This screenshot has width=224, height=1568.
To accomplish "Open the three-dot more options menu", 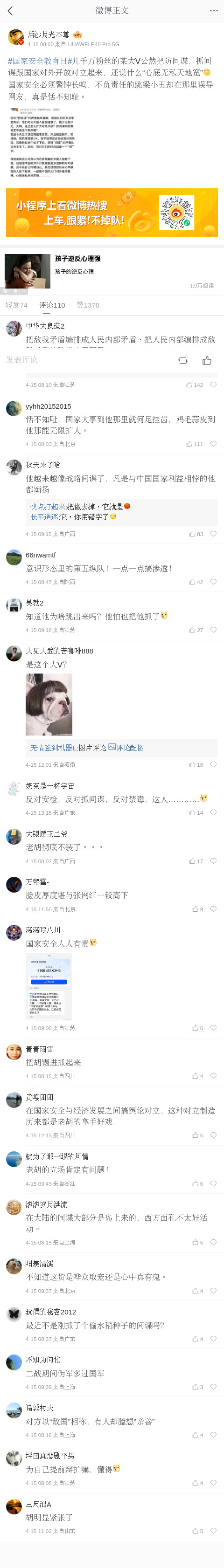I will click(214, 10).
